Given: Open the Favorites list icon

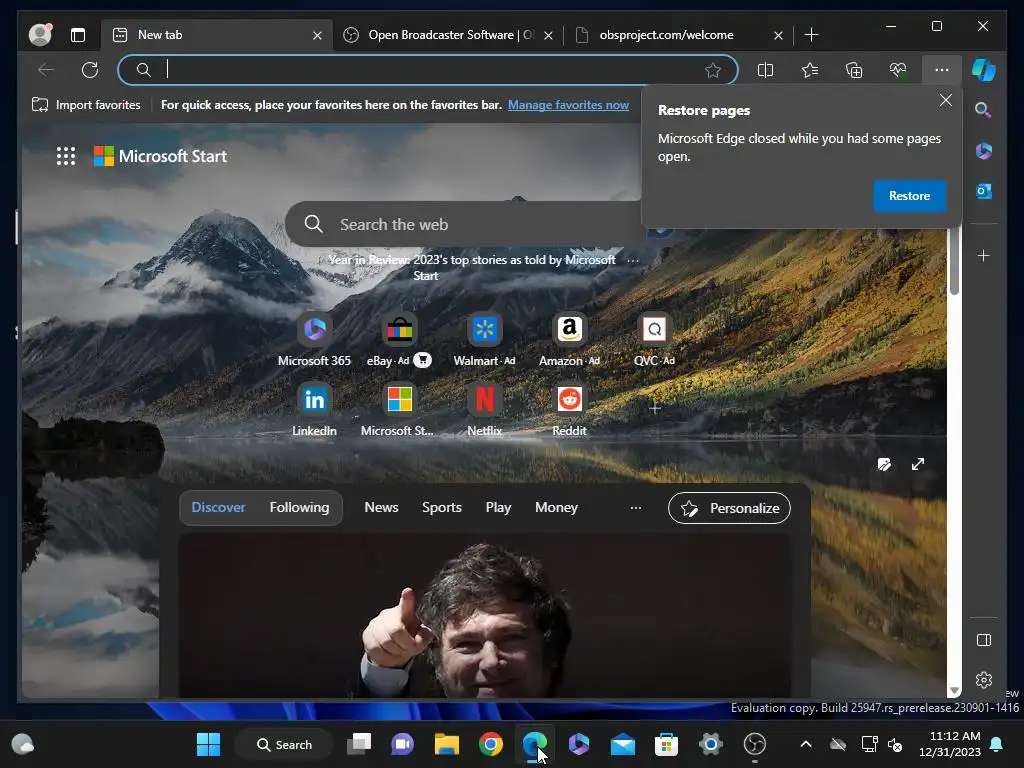Looking at the screenshot, I should click(810, 70).
